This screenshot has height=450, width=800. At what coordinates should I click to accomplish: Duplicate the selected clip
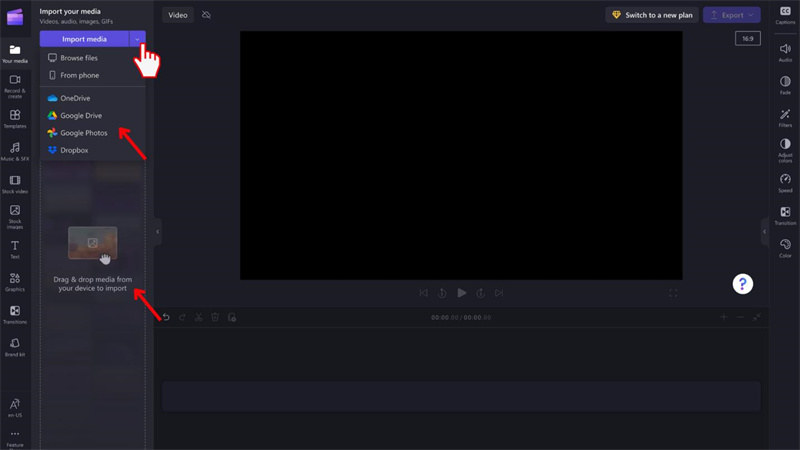(232, 317)
